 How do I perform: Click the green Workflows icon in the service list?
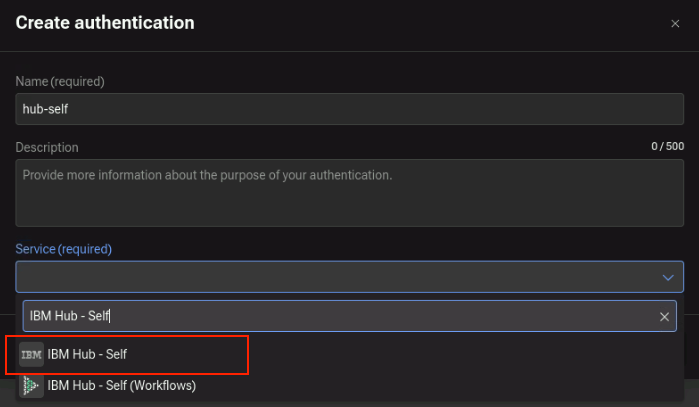[31, 386]
